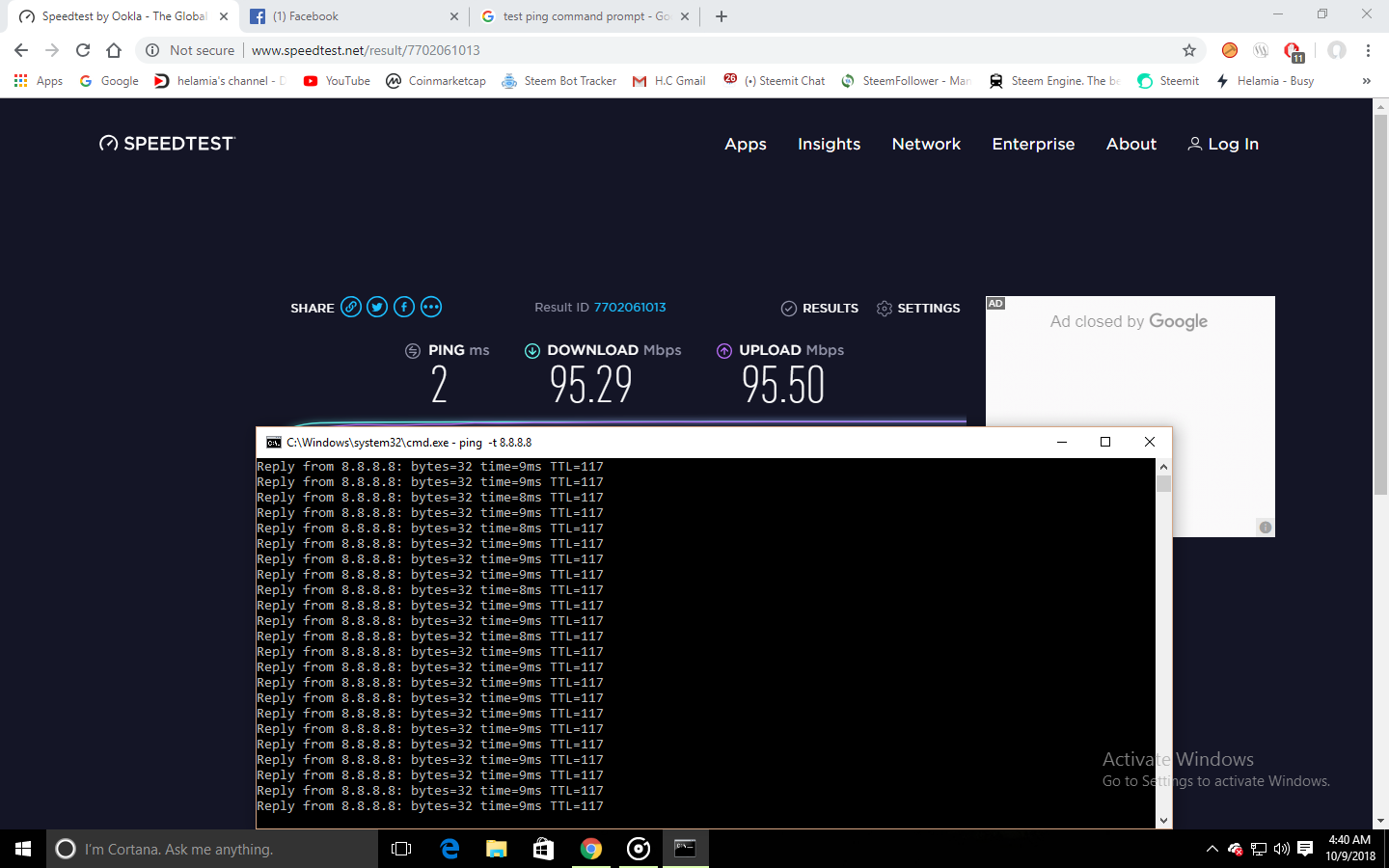Expand hidden bookmarks overflow chevron
This screenshot has height=868, width=1389.
tap(1366, 81)
